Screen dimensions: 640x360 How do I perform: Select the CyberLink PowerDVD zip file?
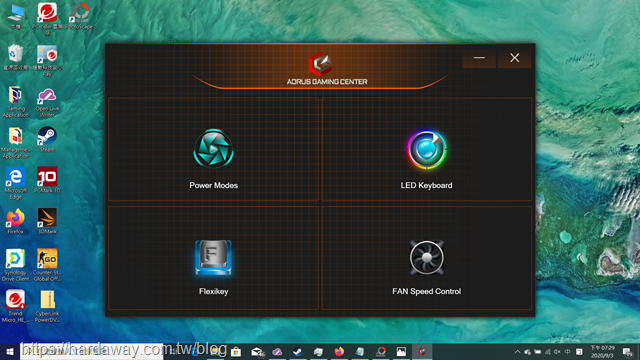click(47, 306)
